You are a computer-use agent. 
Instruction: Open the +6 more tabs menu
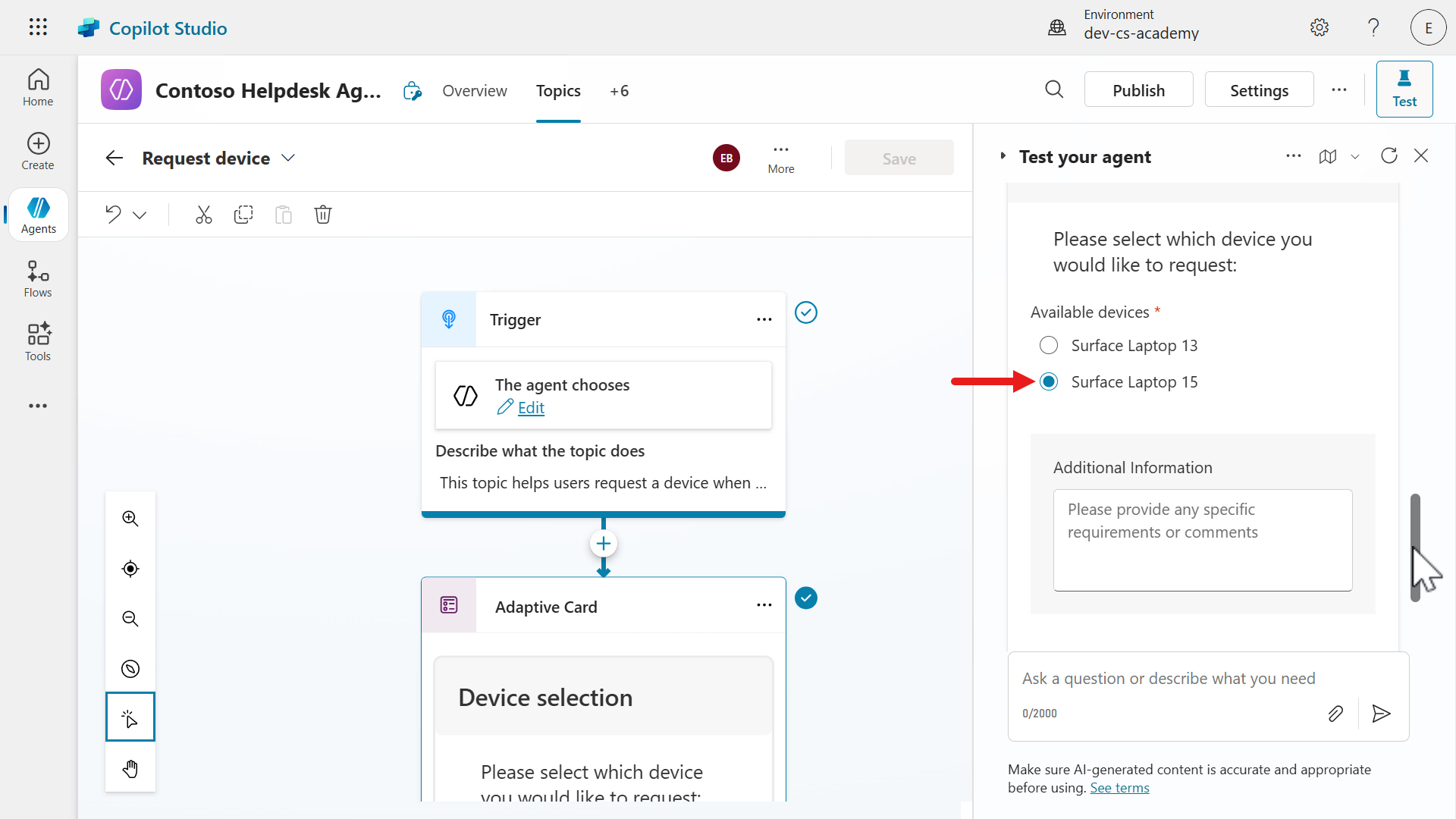point(619,91)
